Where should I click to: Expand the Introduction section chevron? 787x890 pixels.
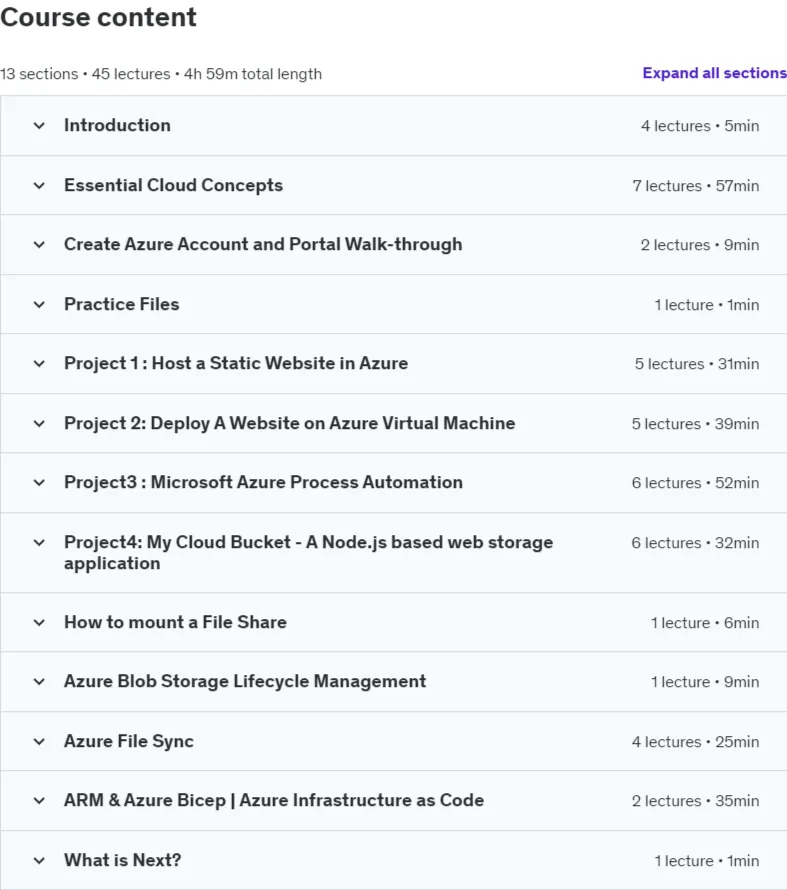click(39, 125)
